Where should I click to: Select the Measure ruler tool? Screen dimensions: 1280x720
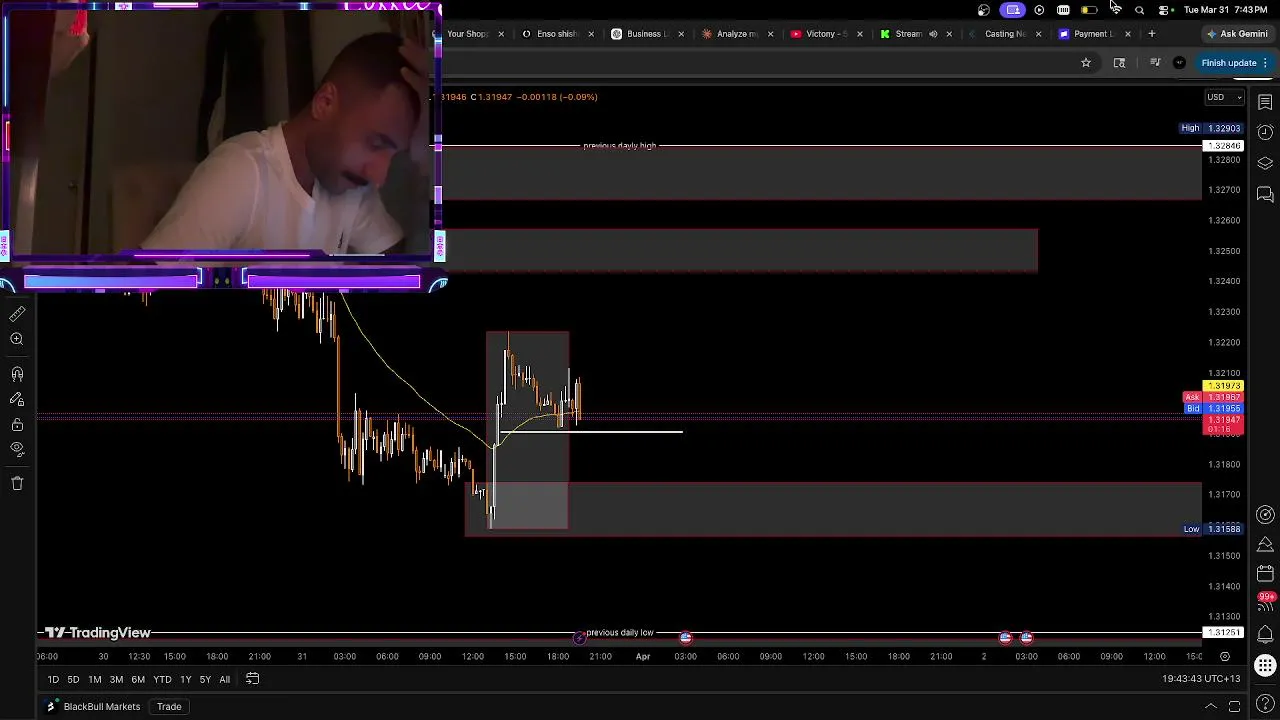(17, 314)
